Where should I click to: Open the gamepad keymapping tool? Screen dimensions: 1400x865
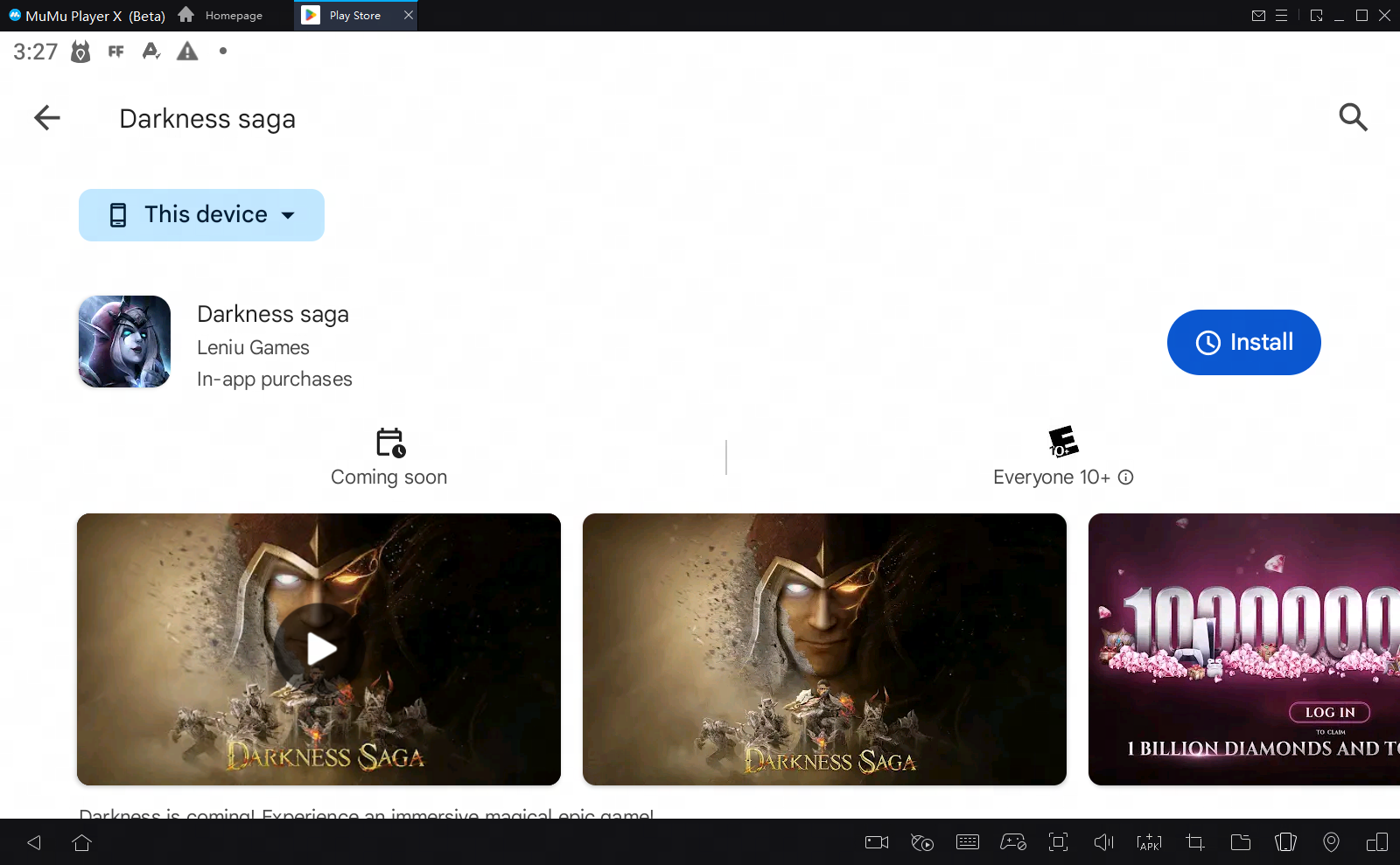[x=1013, y=842]
